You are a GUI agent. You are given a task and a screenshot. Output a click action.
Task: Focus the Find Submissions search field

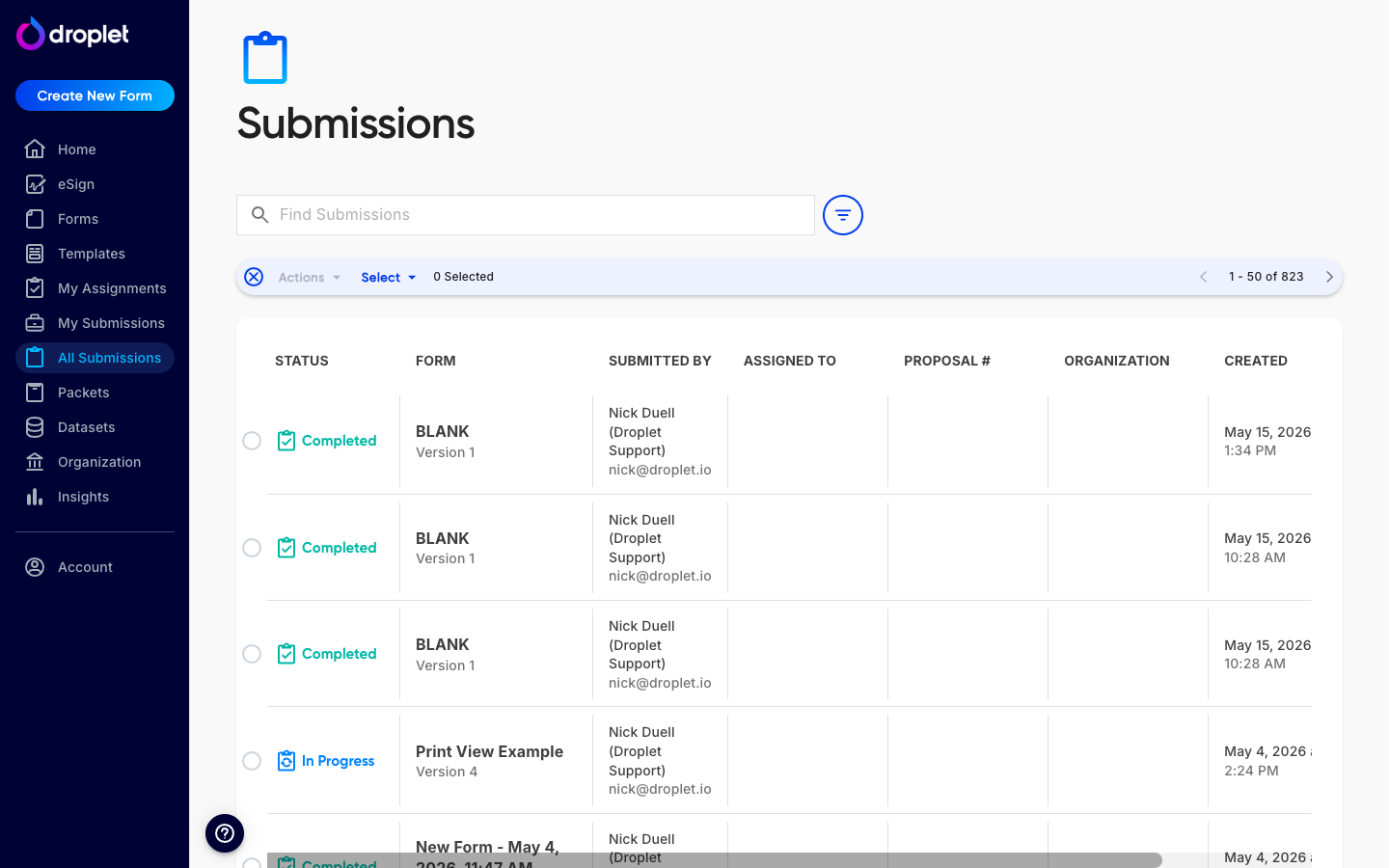click(526, 215)
